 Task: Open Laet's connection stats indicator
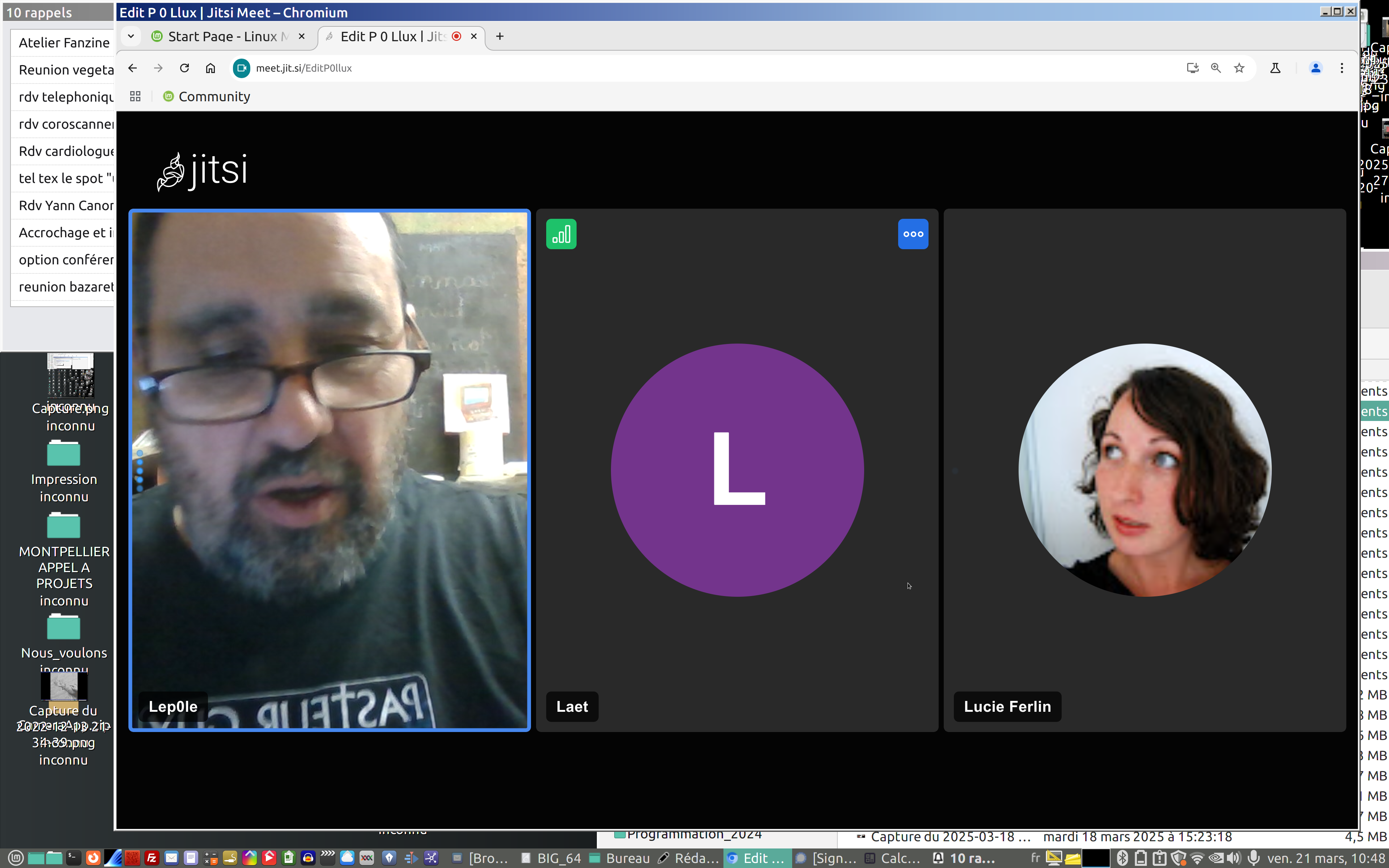tap(561, 234)
